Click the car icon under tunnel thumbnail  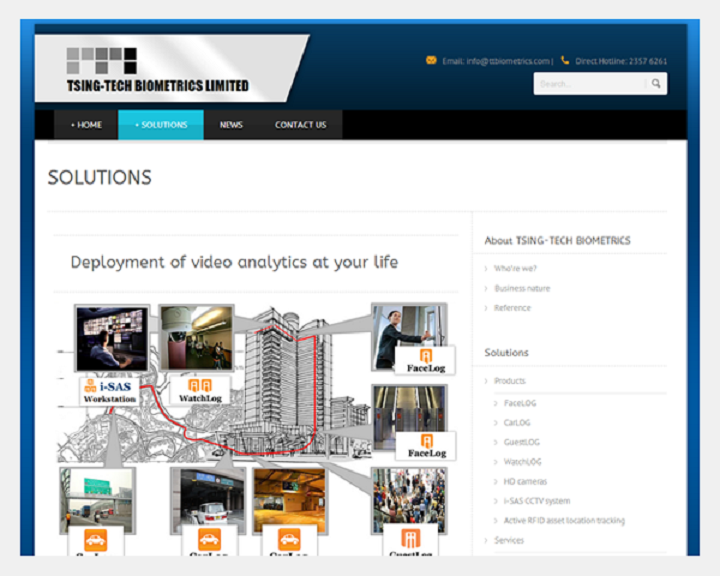[x=209, y=540]
